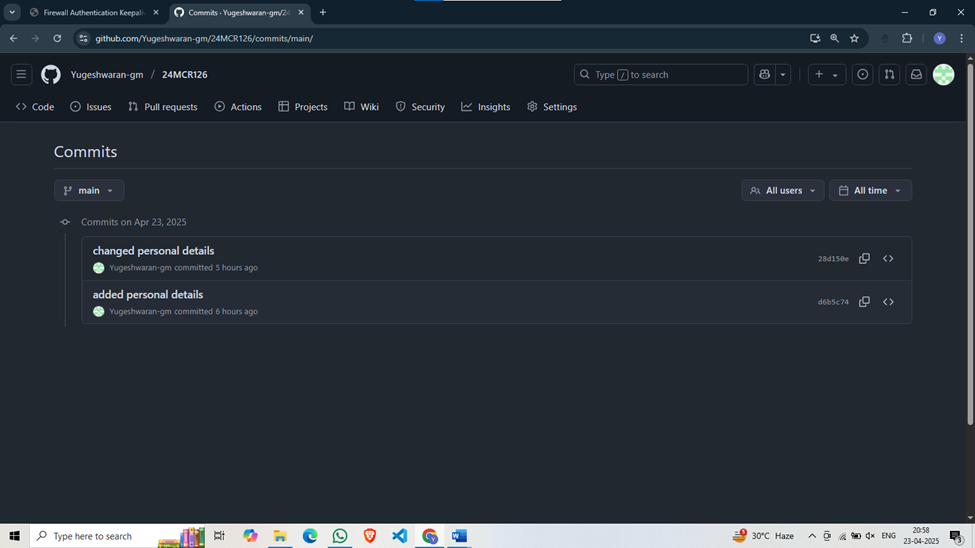Open the 24MCR126 repository link

pyautogui.click(x=185, y=75)
